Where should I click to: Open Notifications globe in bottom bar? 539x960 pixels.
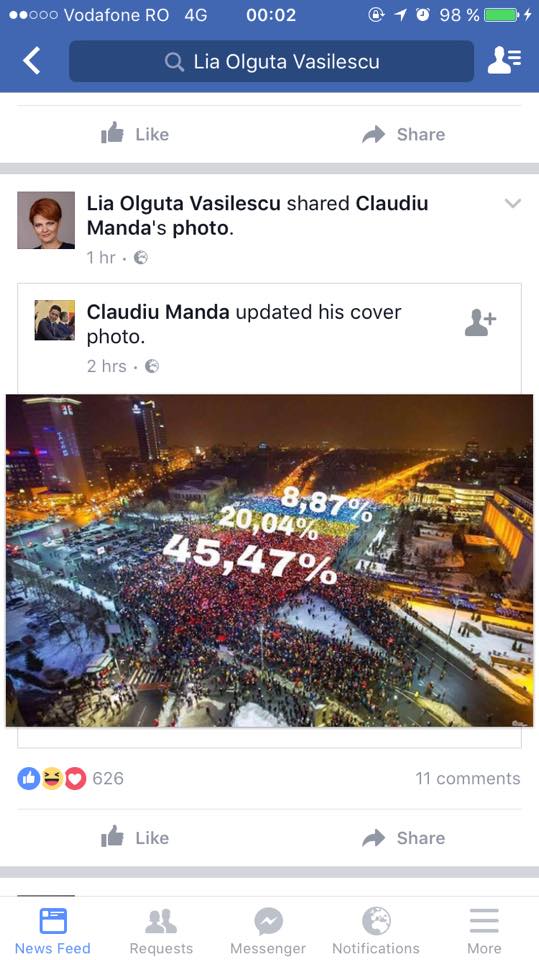tap(376, 931)
